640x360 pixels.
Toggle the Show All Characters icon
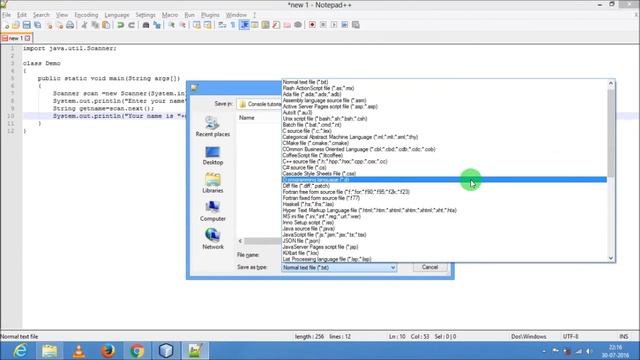(x=233, y=25)
